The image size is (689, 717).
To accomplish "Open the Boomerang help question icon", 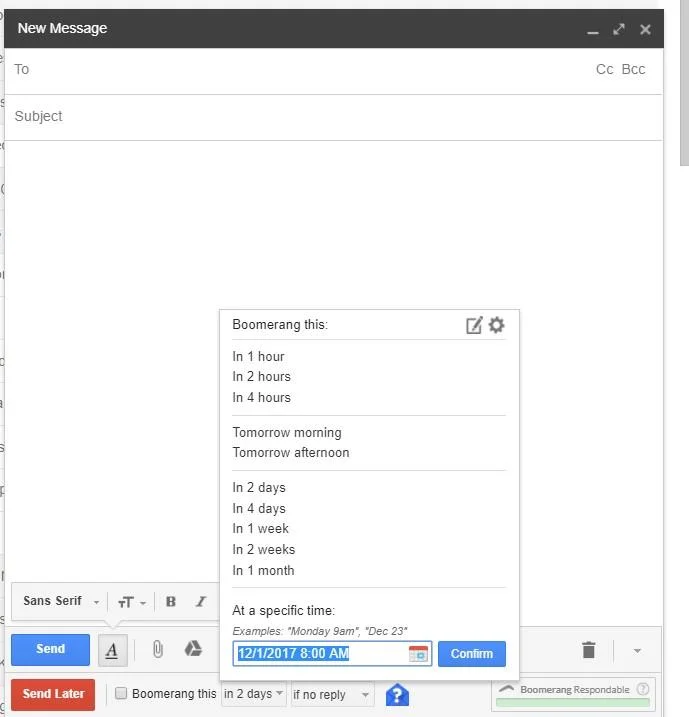I will tap(397, 694).
